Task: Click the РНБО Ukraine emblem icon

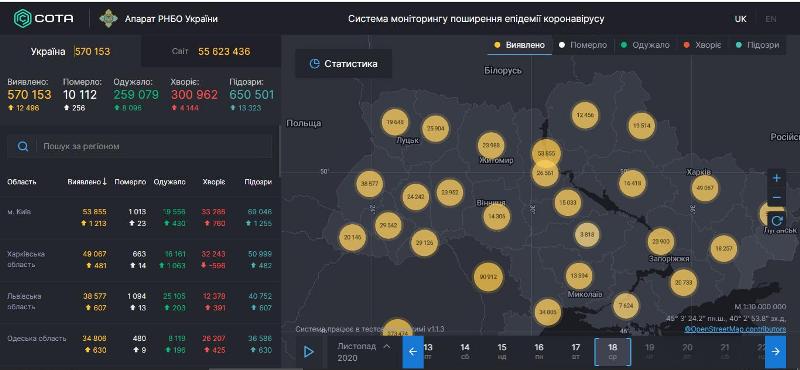Action: tap(108, 18)
